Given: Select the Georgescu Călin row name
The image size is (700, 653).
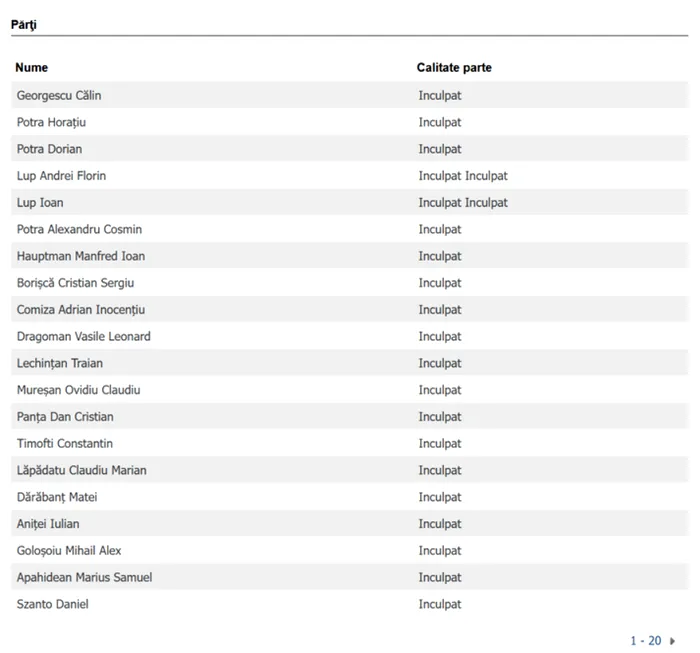Looking at the screenshot, I should tap(59, 96).
